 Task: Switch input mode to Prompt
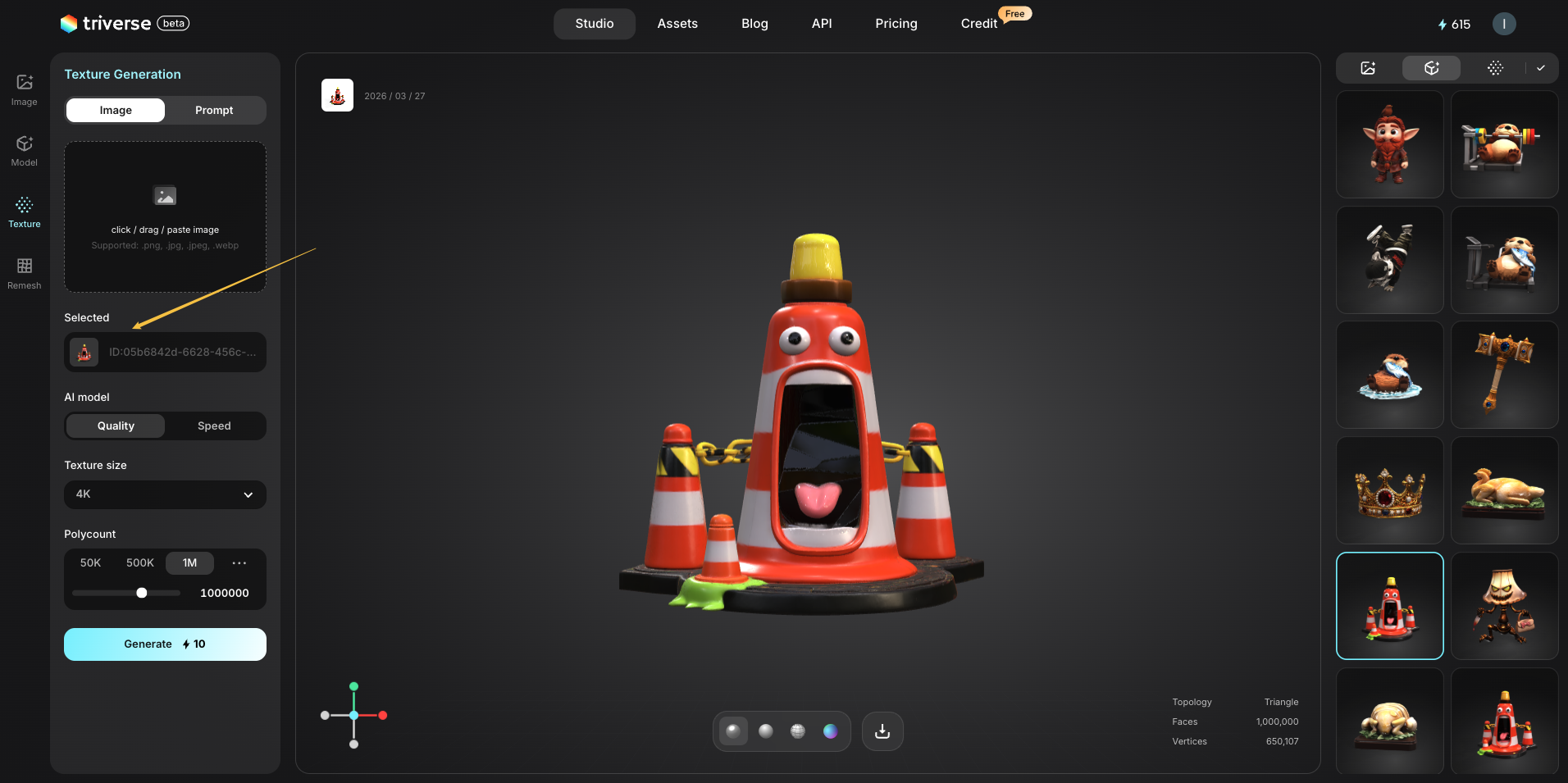click(x=214, y=110)
